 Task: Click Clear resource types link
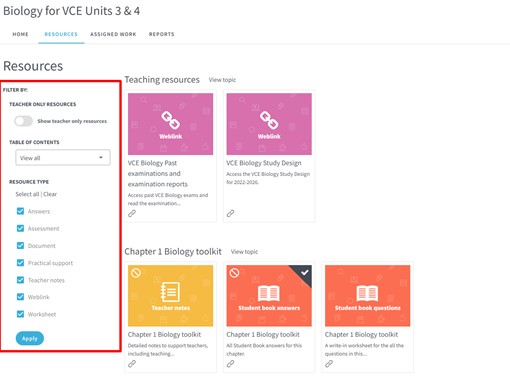click(x=50, y=194)
